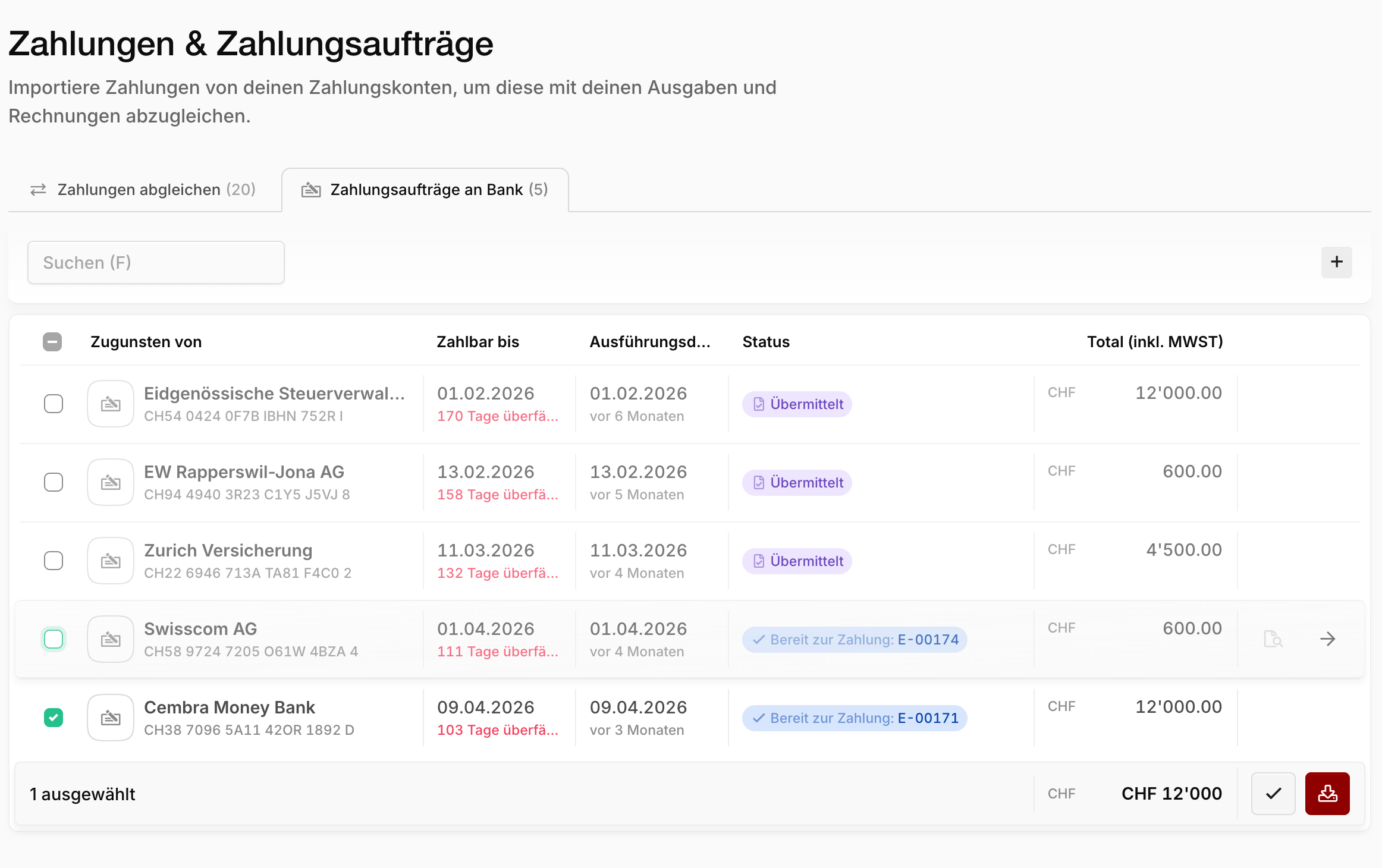The width and height of the screenshot is (1382, 868).
Task: Click the name Zurich Versicherung
Action: (x=228, y=551)
